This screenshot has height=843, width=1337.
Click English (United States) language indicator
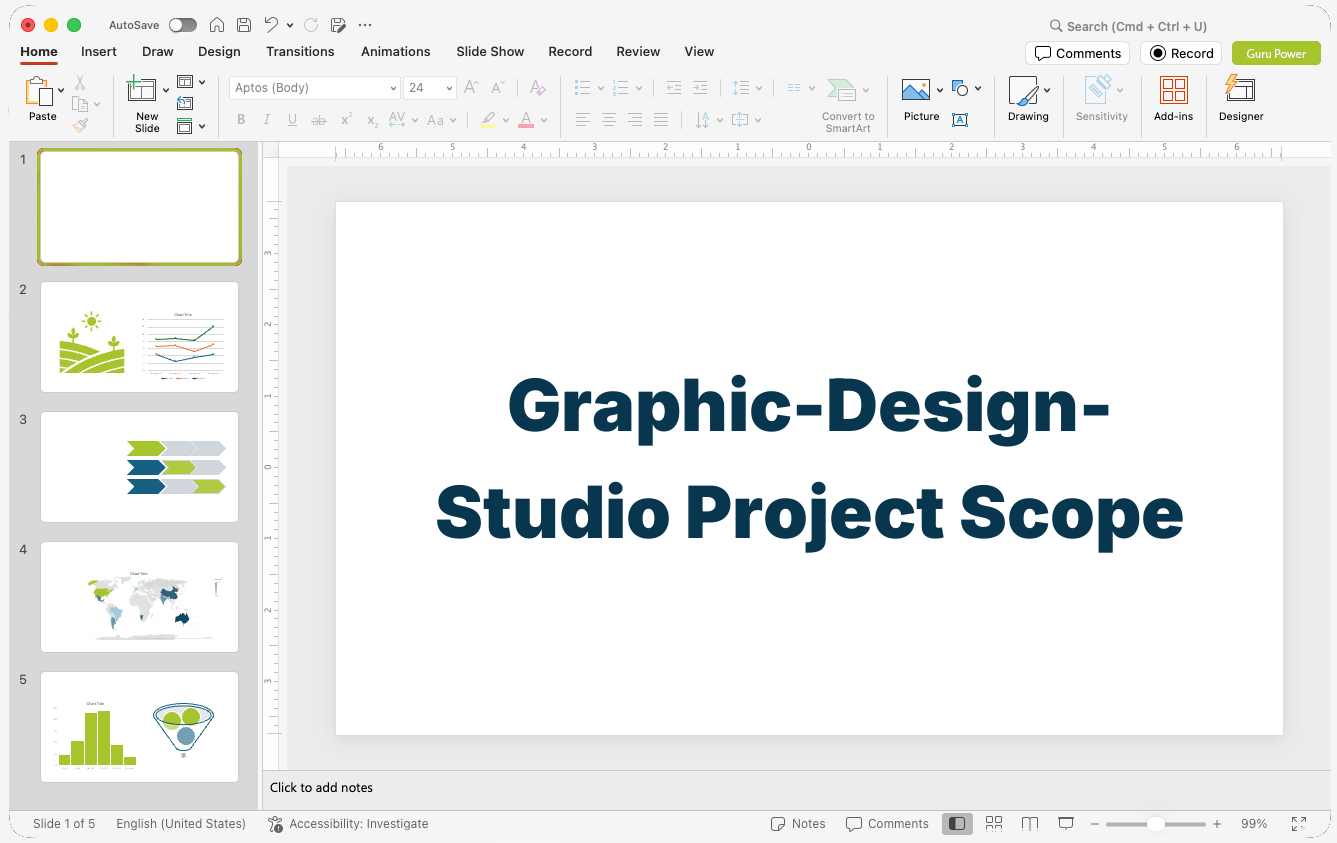pos(181,824)
